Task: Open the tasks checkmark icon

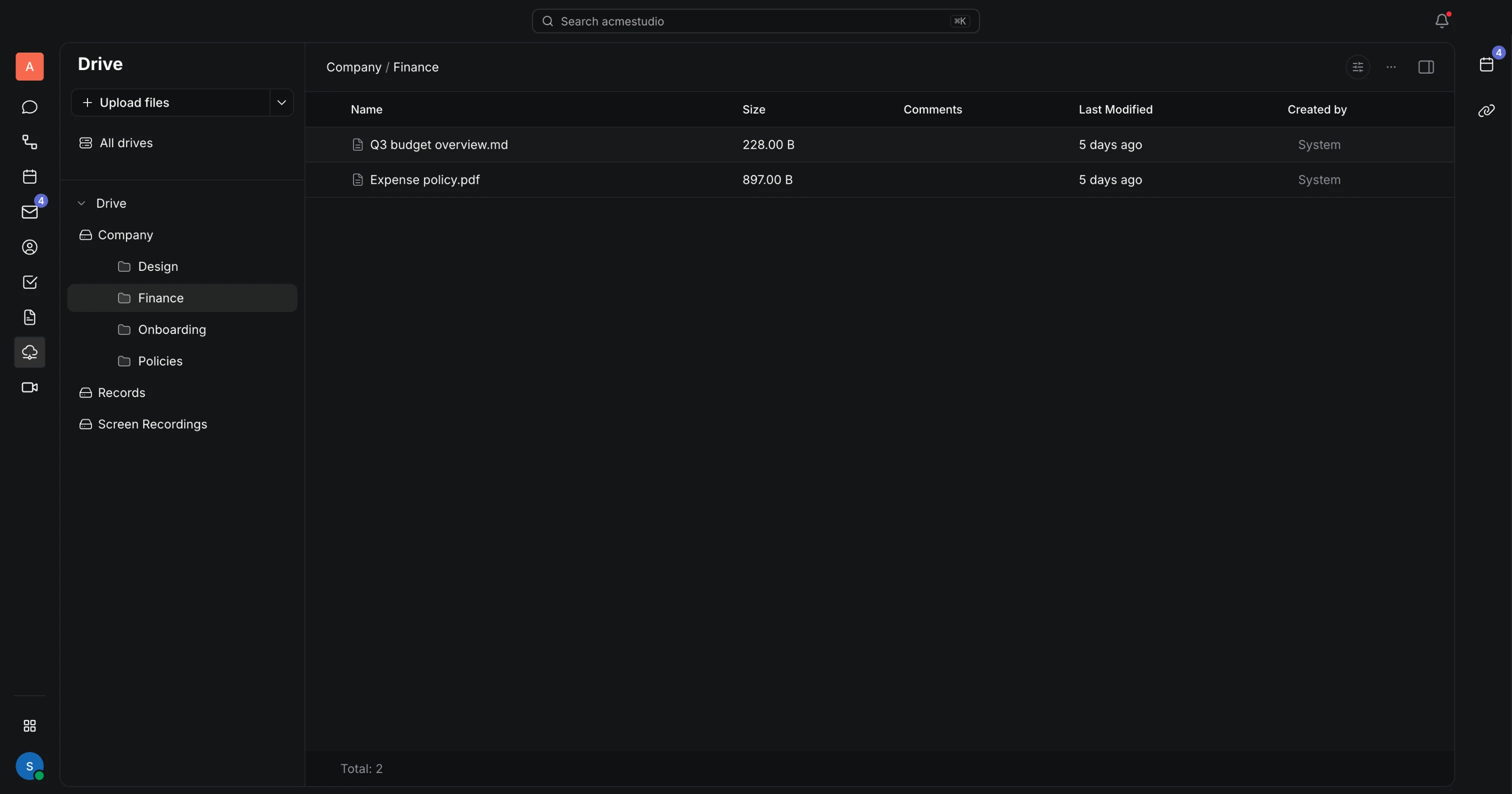Action: click(x=29, y=282)
